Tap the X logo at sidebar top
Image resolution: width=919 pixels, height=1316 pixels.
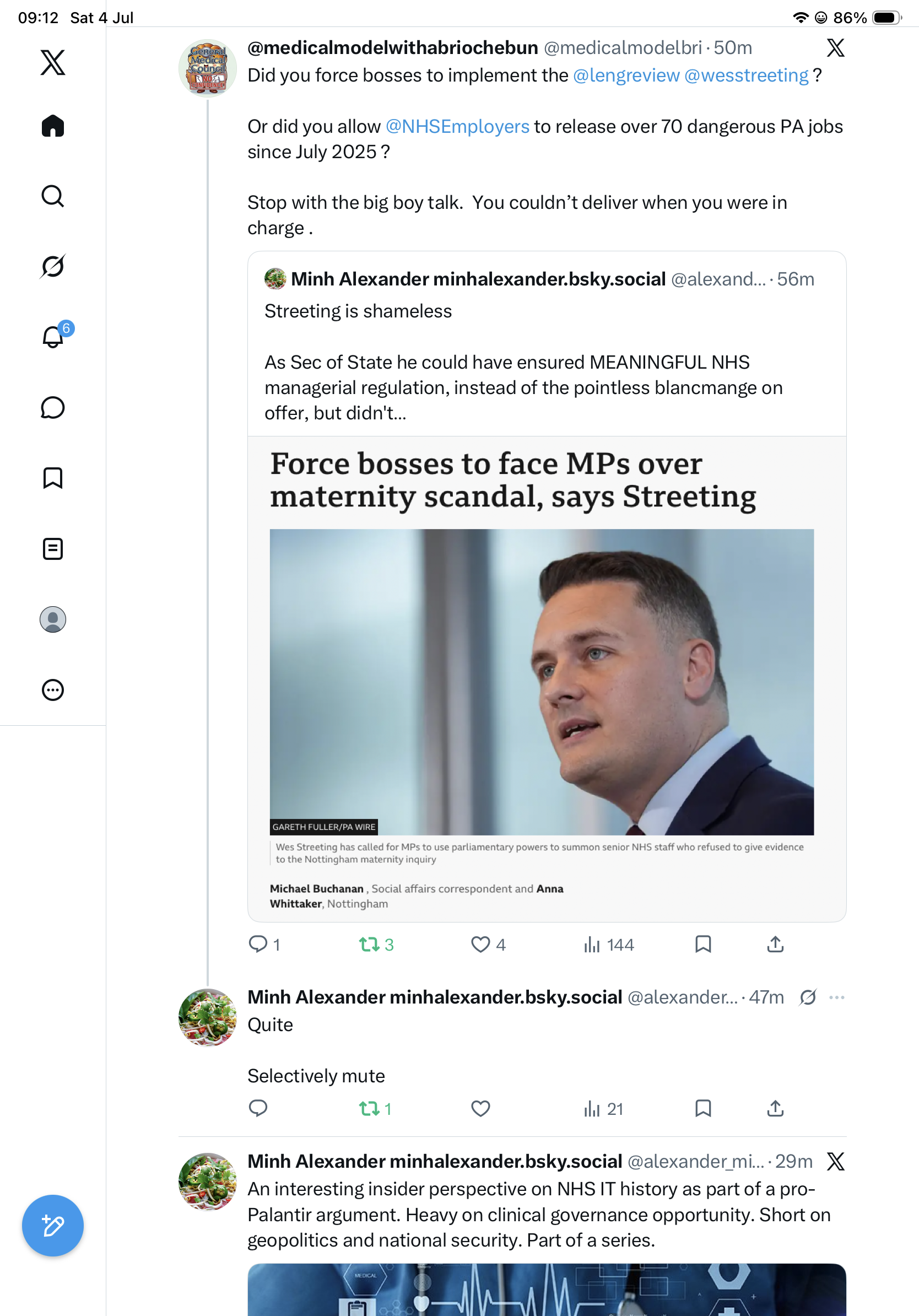[53, 62]
